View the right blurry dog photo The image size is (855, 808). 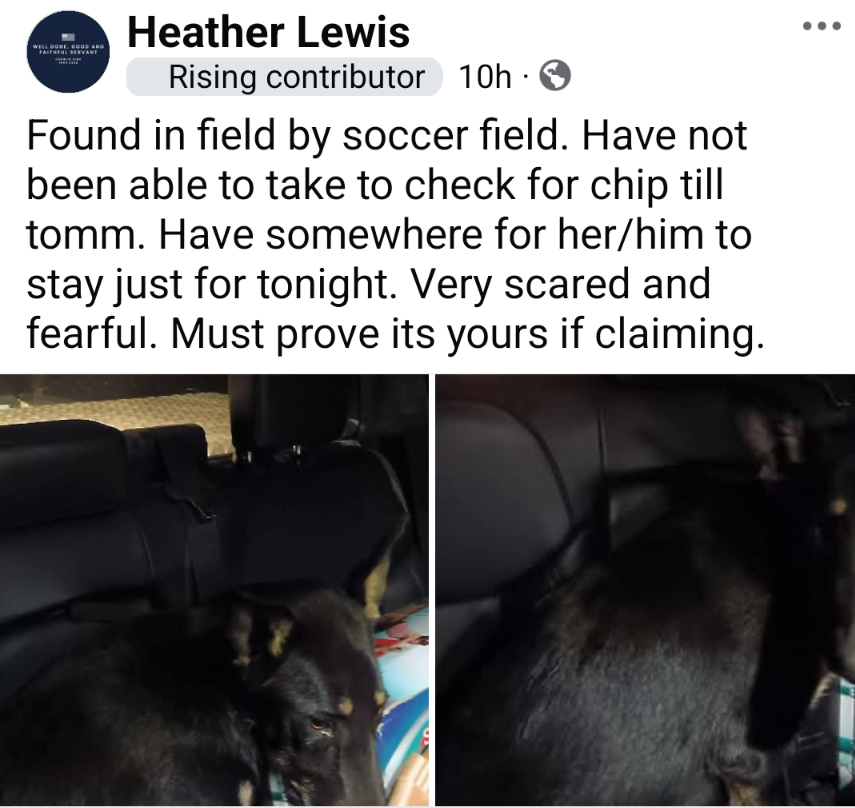click(x=645, y=590)
